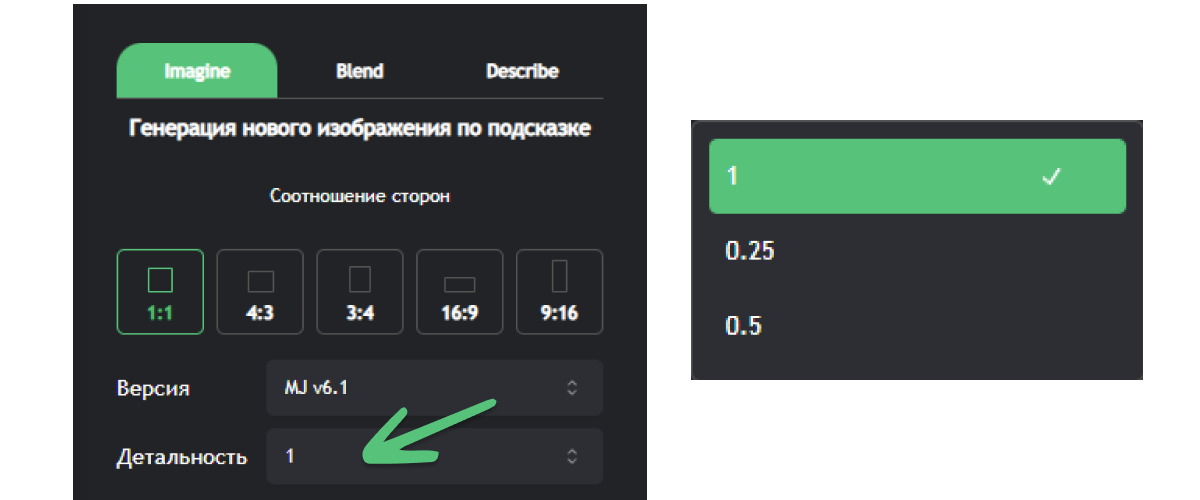Switch to the Imagine tab
Screen dimensions: 1200x500
(x=197, y=71)
